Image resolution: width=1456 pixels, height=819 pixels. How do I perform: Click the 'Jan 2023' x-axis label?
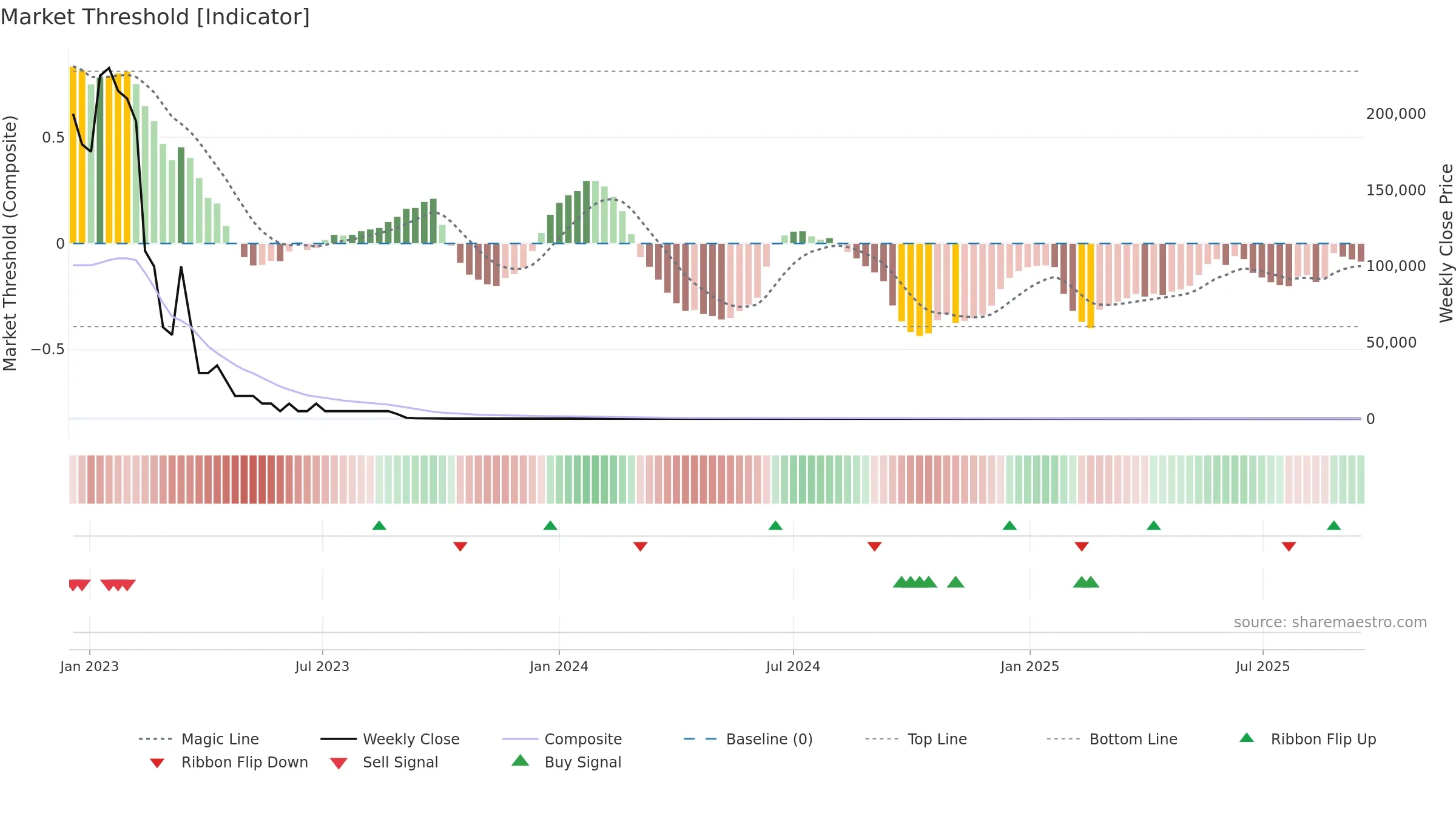pyautogui.click(x=90, y=666)
